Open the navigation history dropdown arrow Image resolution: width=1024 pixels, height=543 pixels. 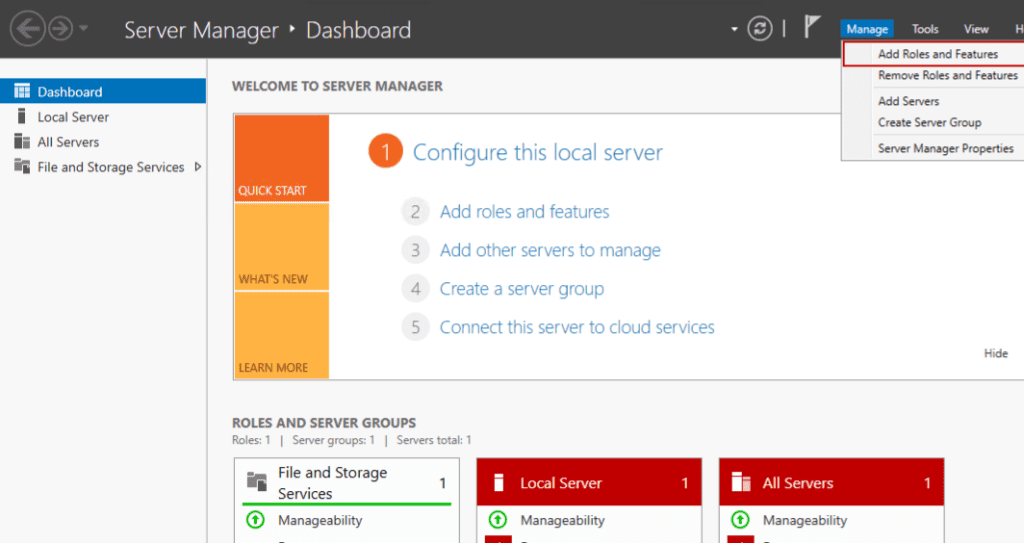click(x=83, y=29)
